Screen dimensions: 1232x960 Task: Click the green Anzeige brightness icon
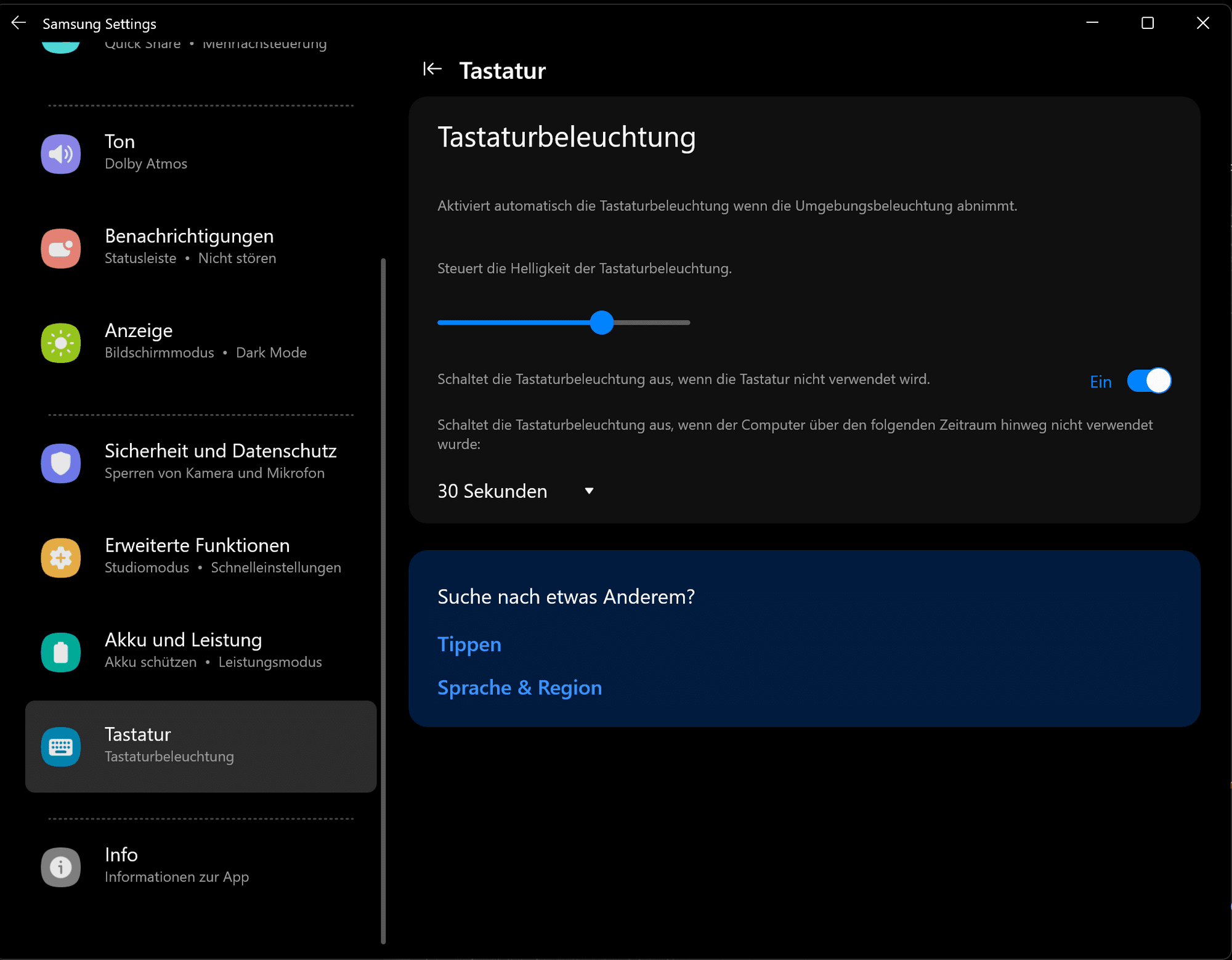pos(60,343)
